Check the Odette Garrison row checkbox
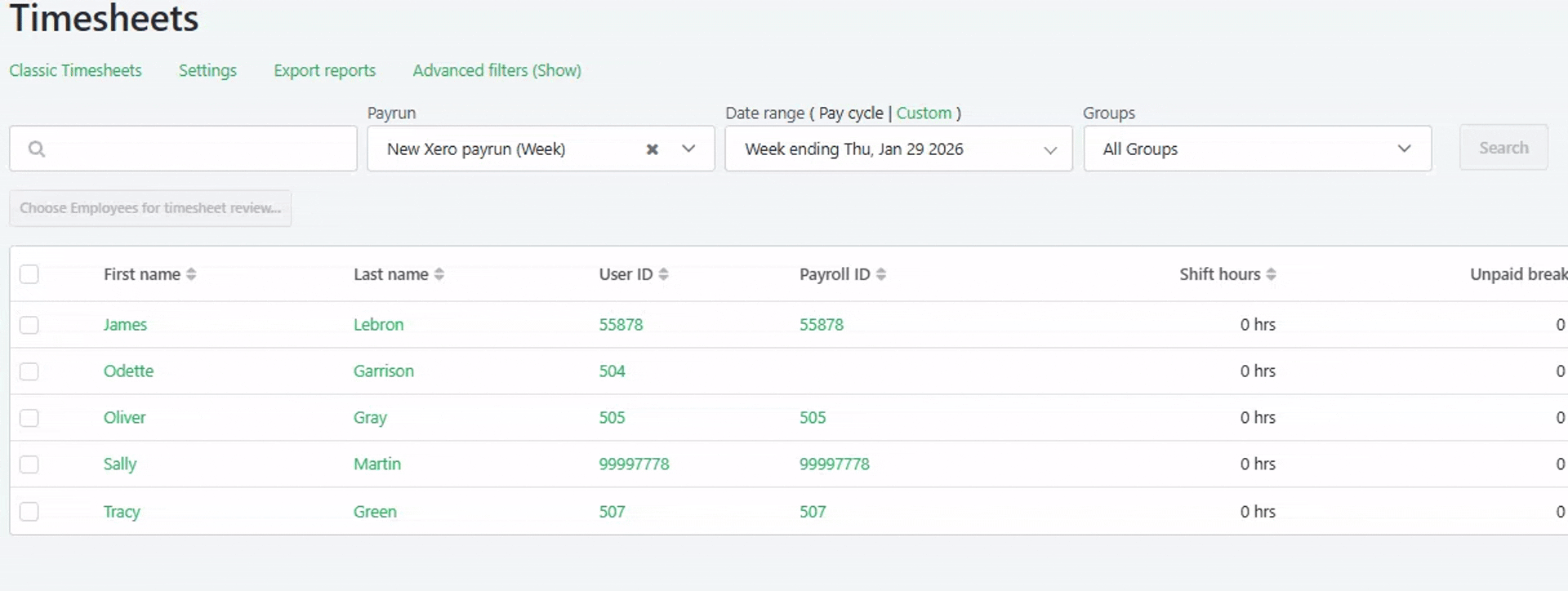 [29, 371]
